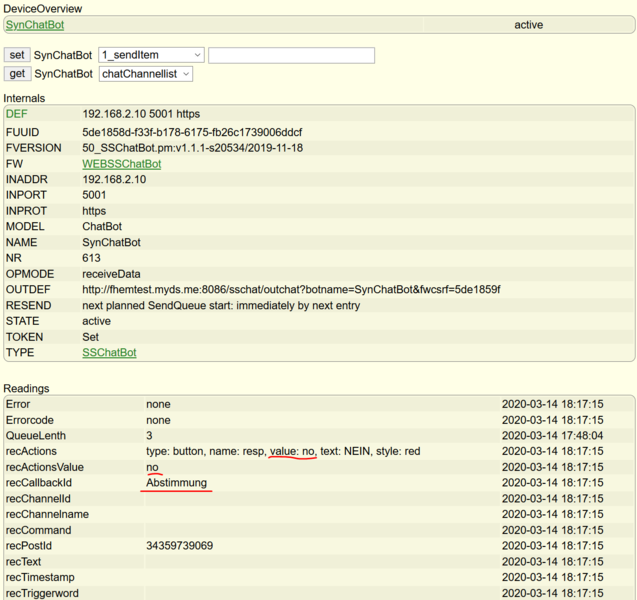Open the SSChatBot link in TYPE row
The image size is (637, 600).
[109, 353]
